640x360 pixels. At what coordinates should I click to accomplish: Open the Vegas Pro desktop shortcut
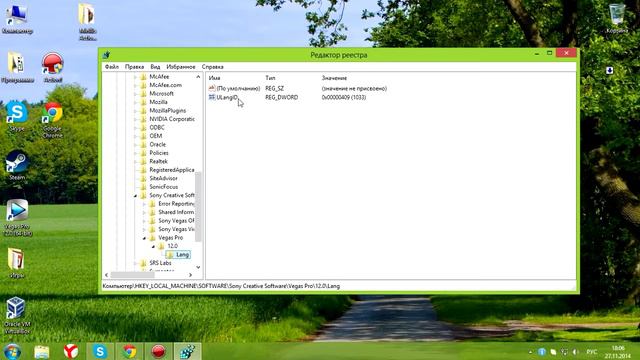coord(17,218)
